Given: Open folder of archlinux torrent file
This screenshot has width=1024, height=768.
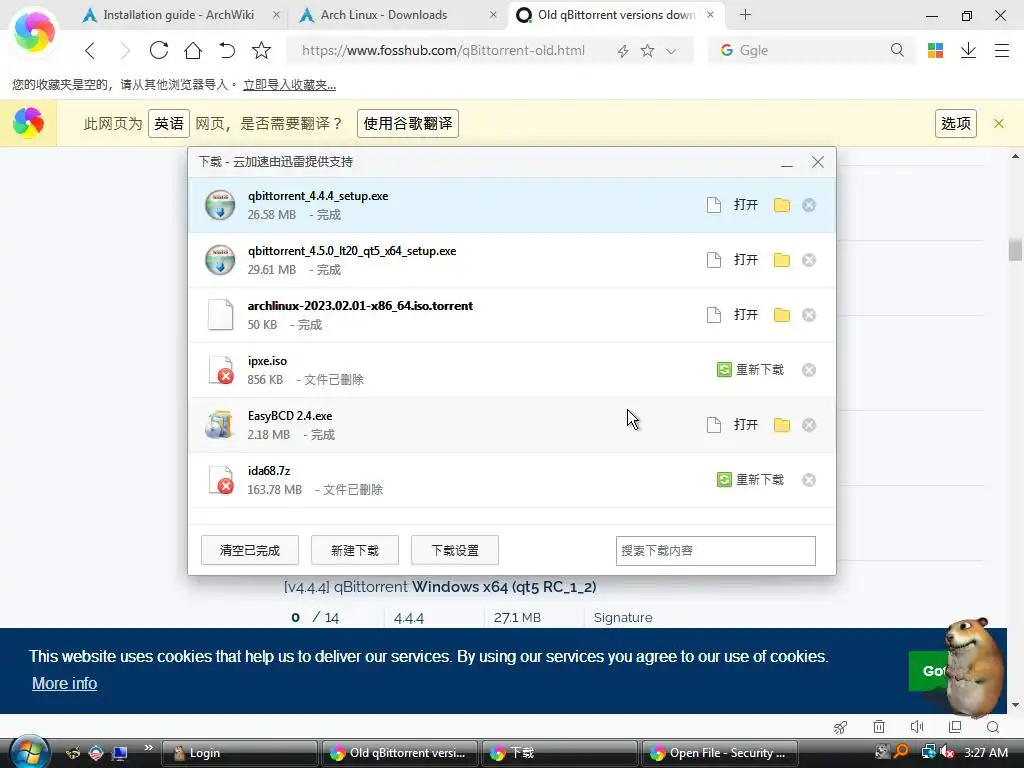Looking at the screenshot, I should 782,315.
